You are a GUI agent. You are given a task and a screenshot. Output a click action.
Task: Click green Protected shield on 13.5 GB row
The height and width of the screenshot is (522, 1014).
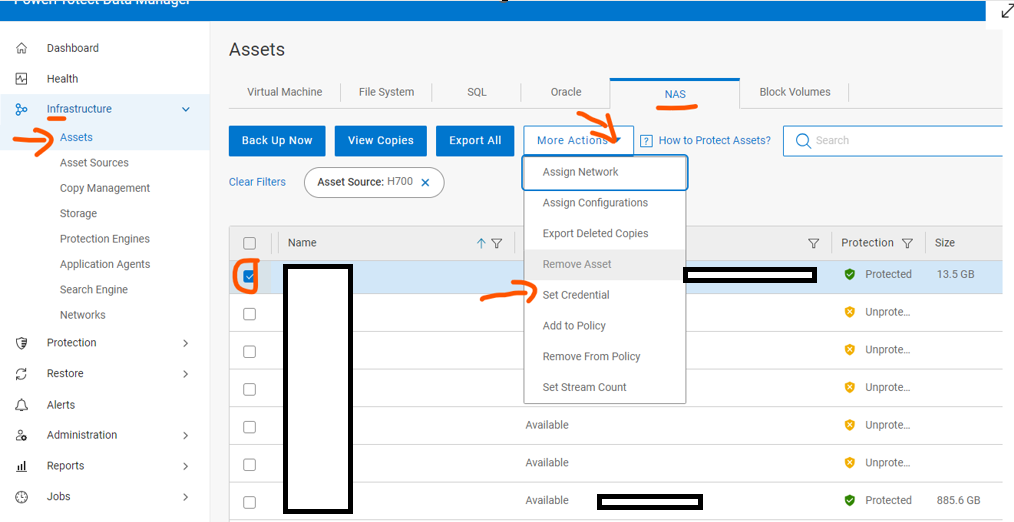coord(850,274)
